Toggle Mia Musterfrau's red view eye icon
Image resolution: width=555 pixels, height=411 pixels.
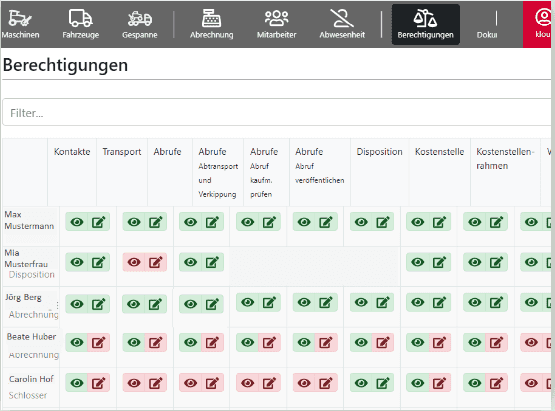[x=134, y=262]
